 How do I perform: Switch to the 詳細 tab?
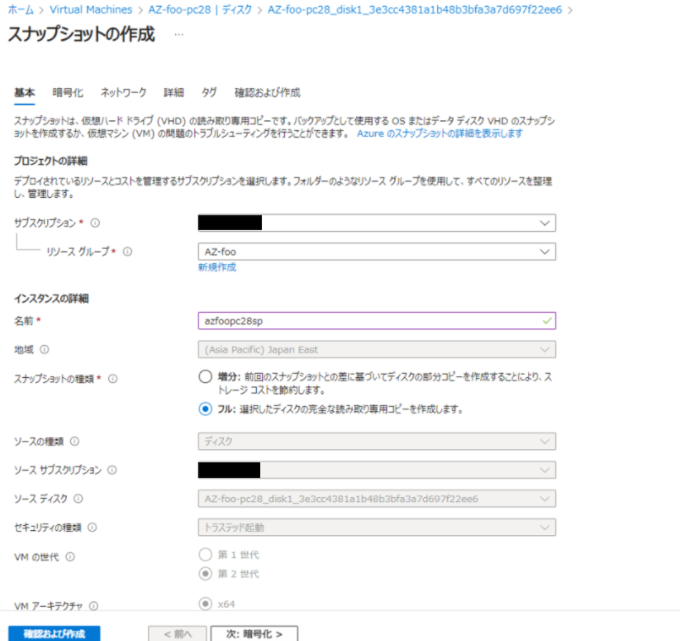pos(174,92)
